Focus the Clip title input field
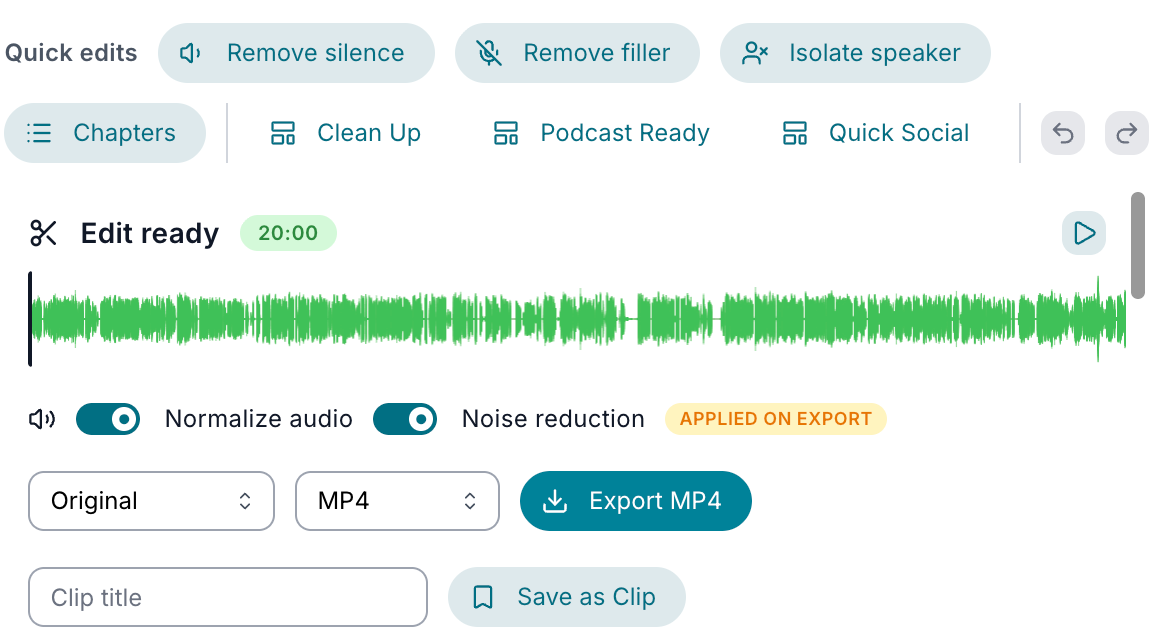The image size is (1160, 640). 228,597
